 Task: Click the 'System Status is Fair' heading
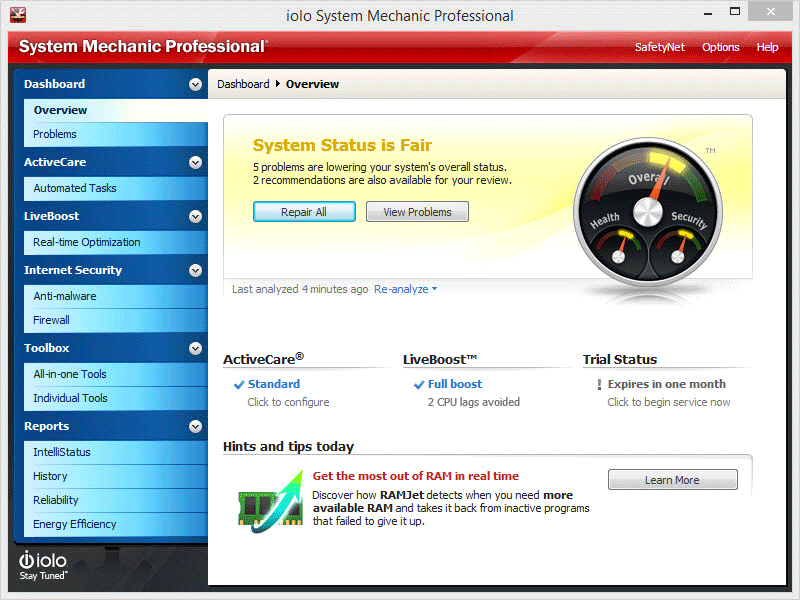pos(342,145)
